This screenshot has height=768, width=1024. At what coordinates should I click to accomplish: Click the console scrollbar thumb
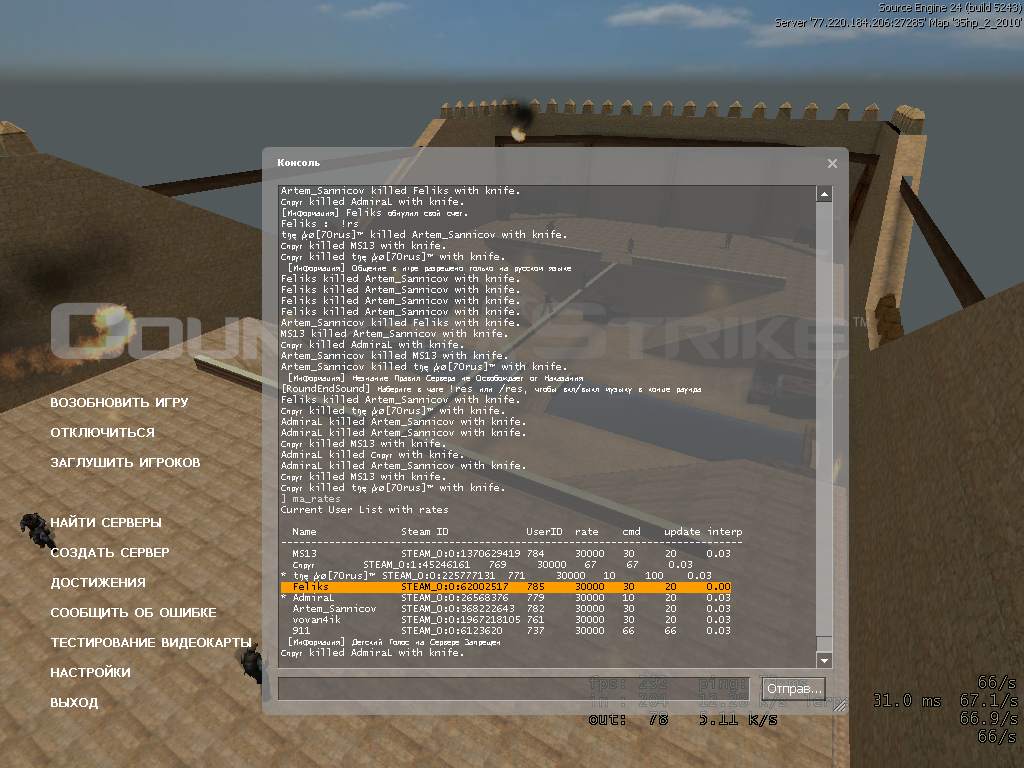tap(824, 644)
